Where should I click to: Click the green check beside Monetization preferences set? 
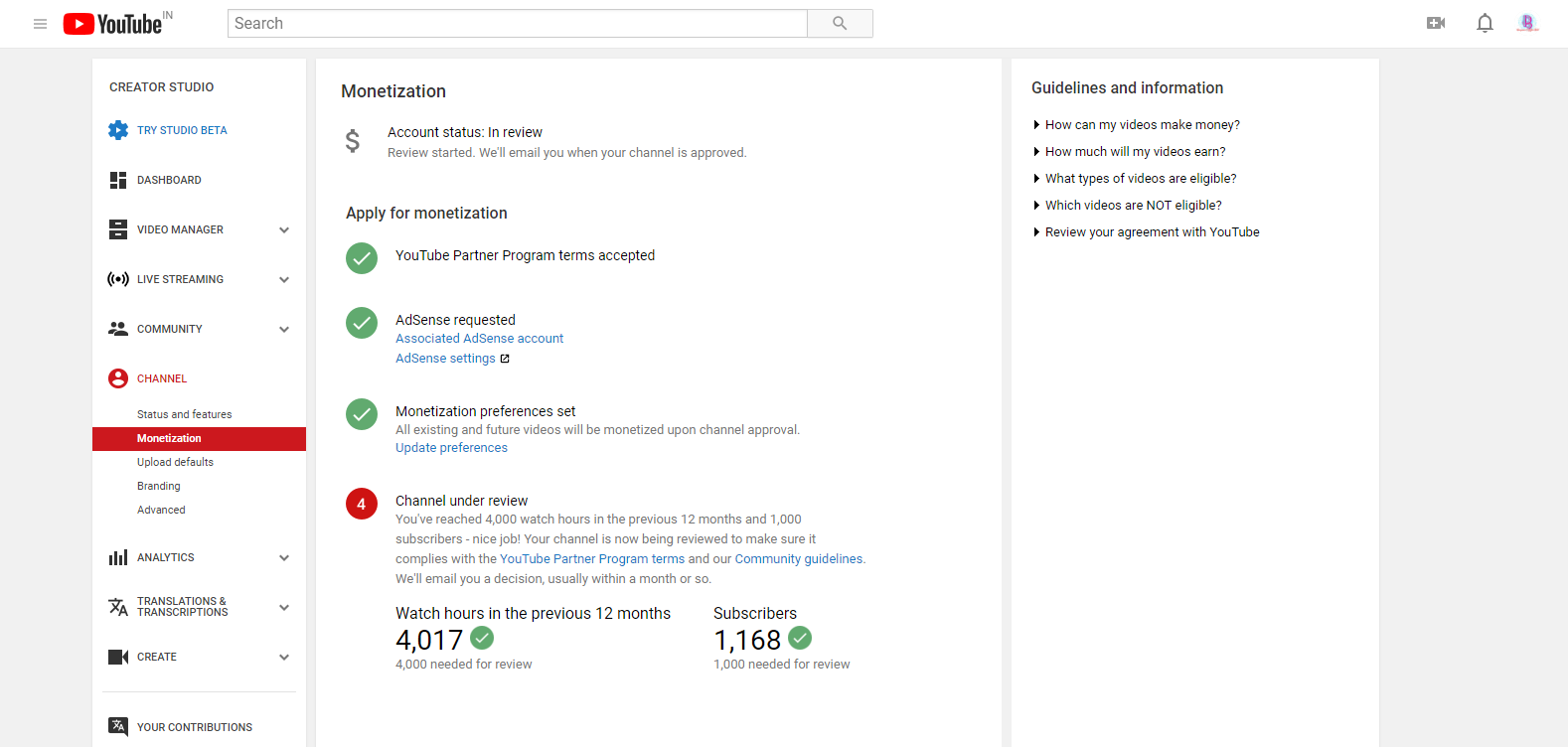click(362, 414)
